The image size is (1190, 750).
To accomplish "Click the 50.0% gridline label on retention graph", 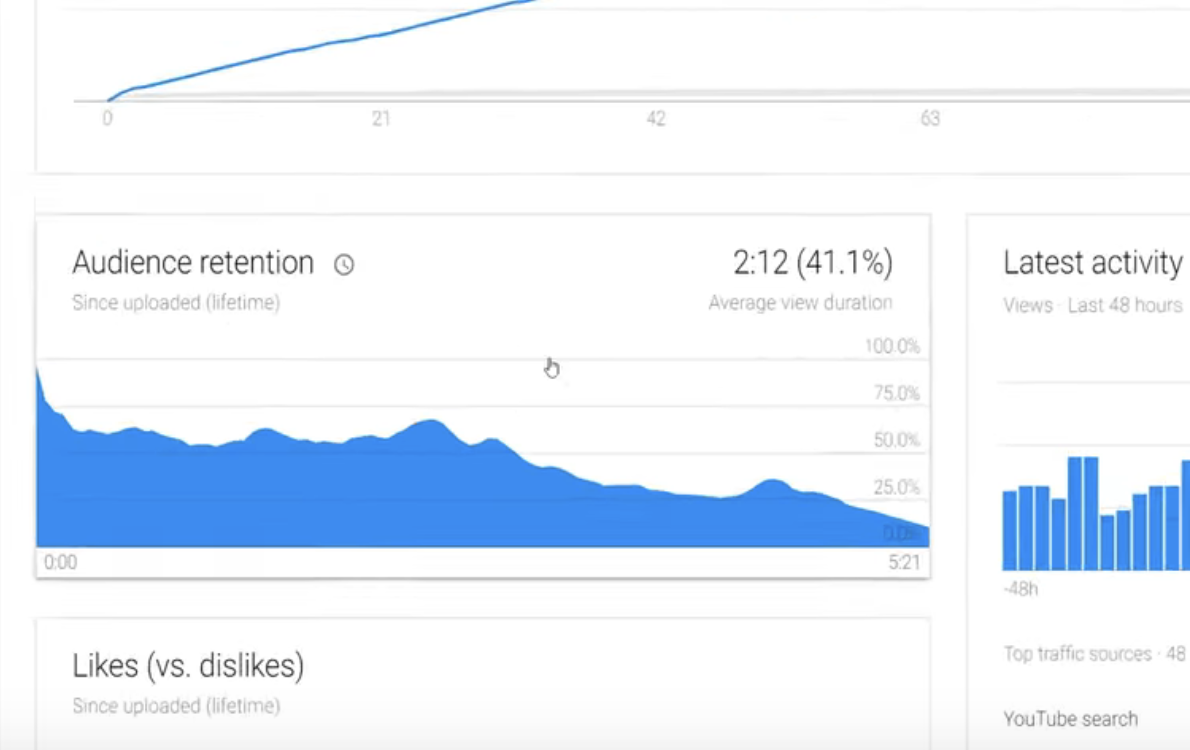I will point(896,440).
